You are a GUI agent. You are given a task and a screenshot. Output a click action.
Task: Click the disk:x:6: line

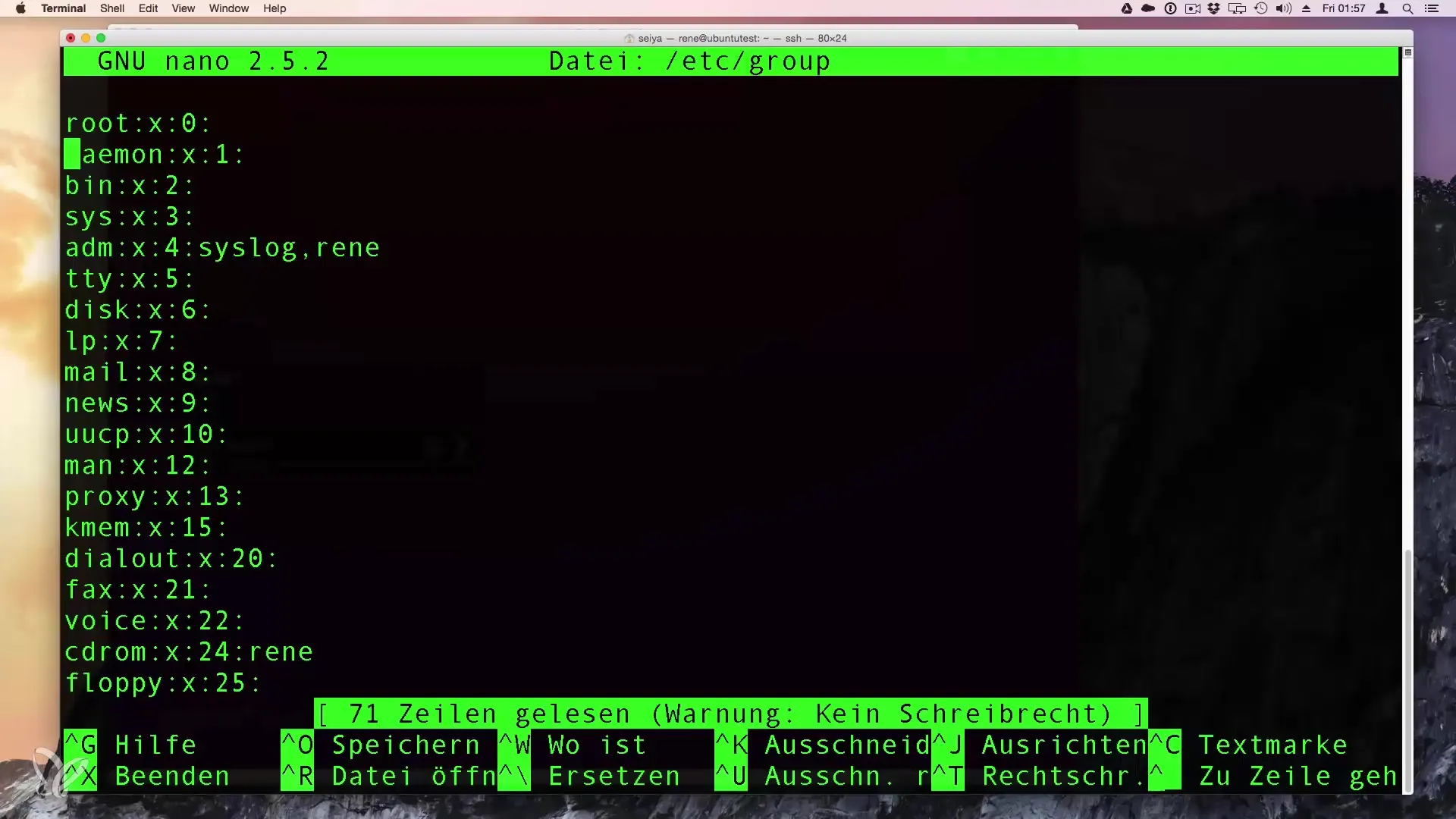pos(138,309)
